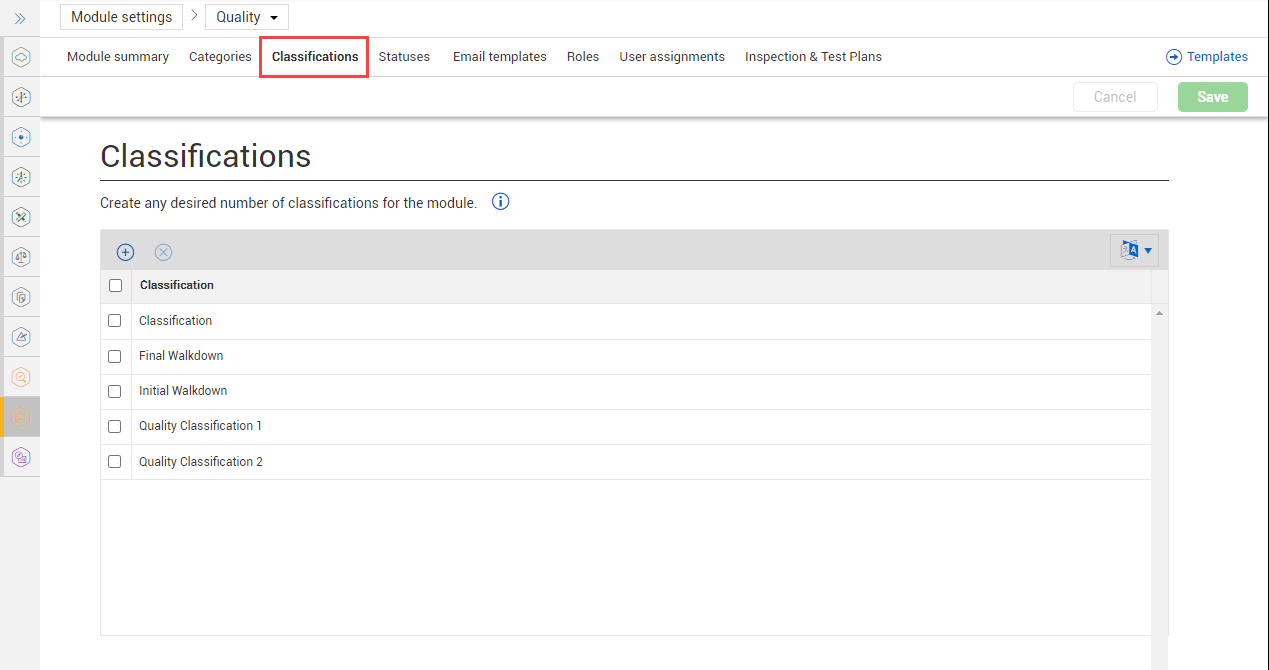Check the Final Walkdown row checkbox

tap(115, 356)
